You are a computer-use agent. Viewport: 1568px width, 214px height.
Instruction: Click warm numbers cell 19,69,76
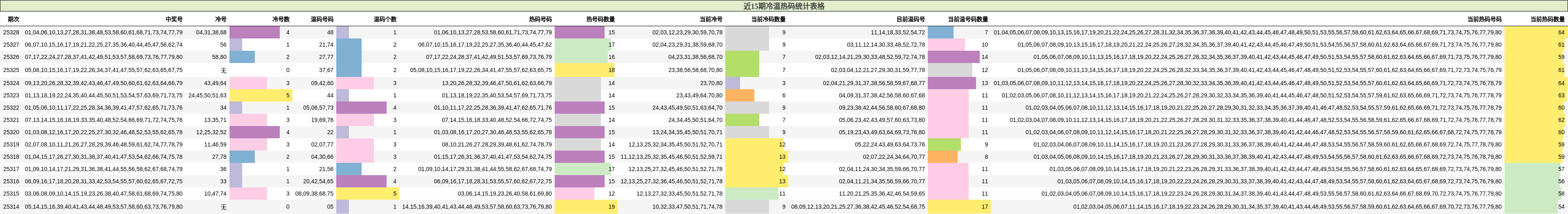pyautogui.click(x=322, y=120)
